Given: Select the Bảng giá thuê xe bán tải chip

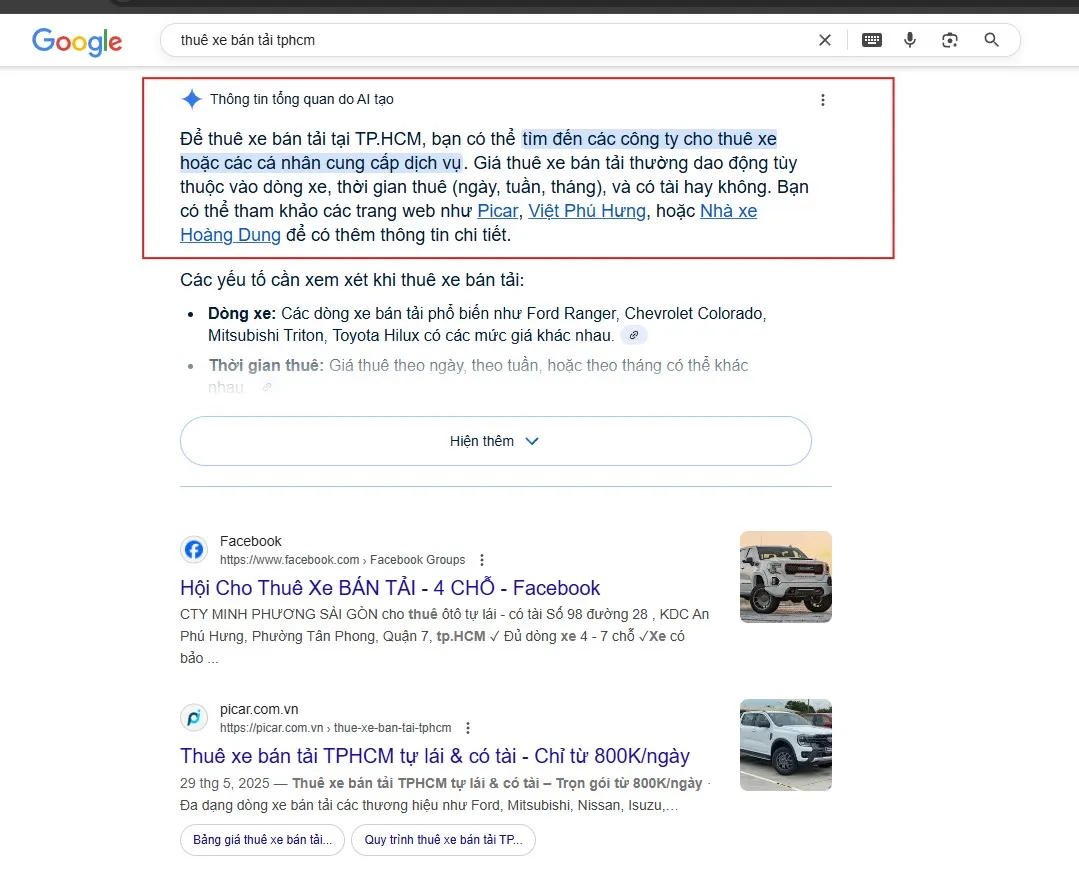Looking at the screenshot, I should pyautogui.click(x=262, y=840).
